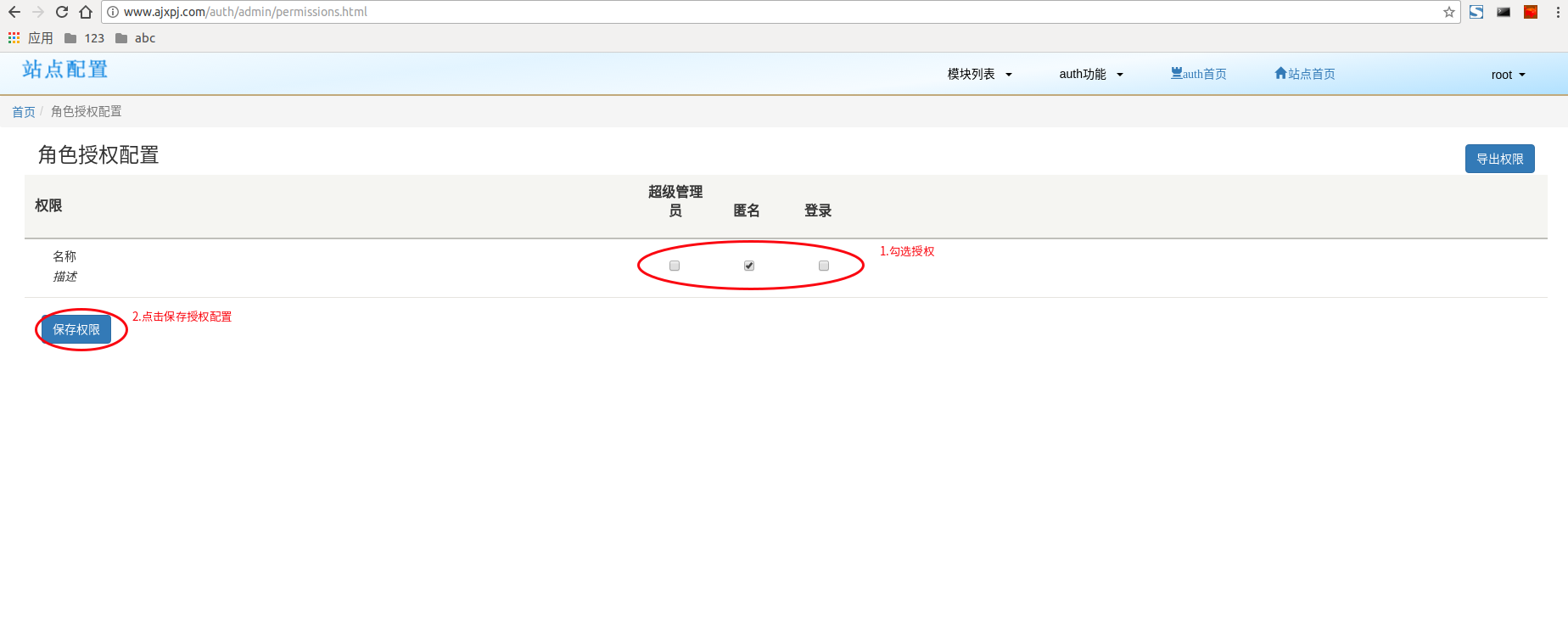Viewport: 1568px width, 622px height.
Task: Uncheck the 匿名 permission checkbox
Action: [749, 266]
